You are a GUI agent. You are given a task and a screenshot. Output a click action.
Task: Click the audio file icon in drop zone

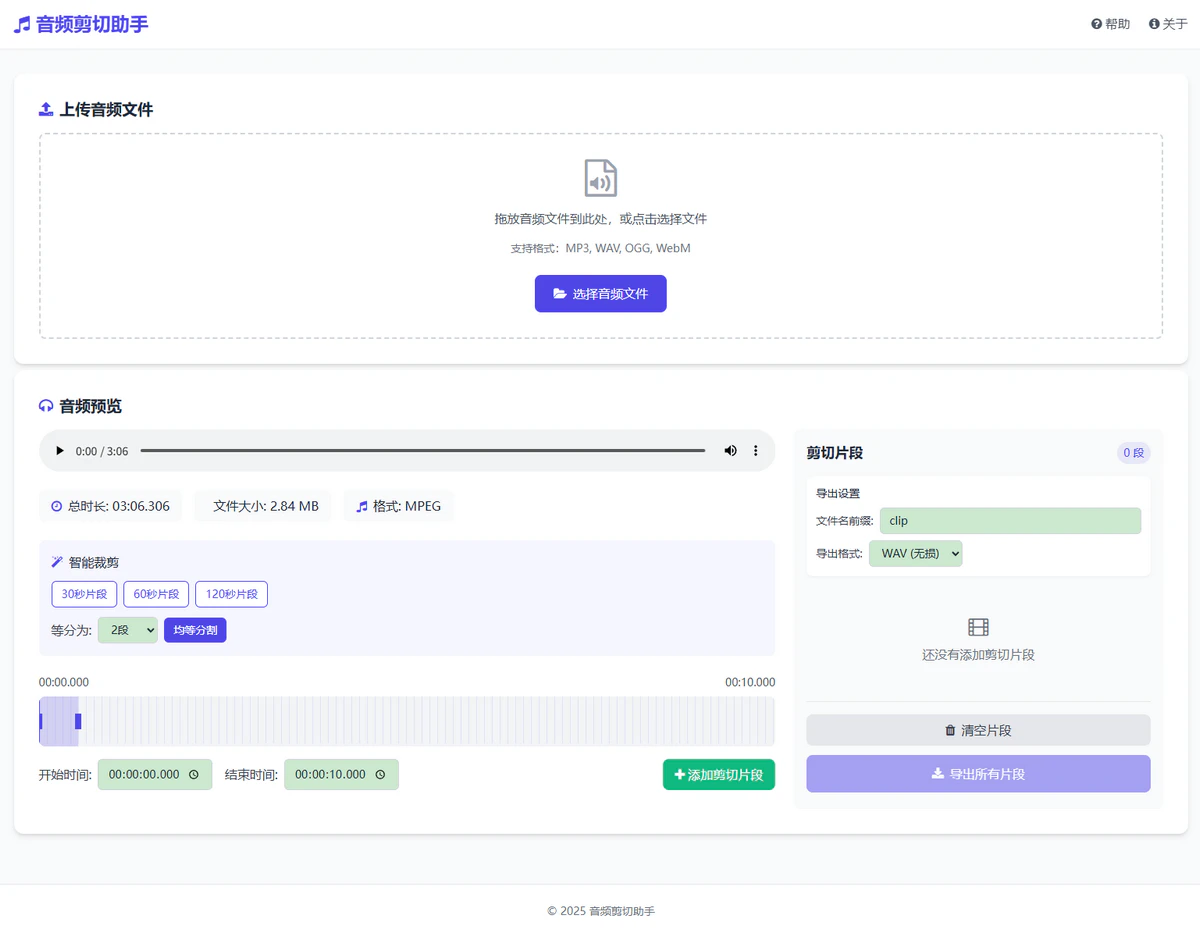point(600,178)
